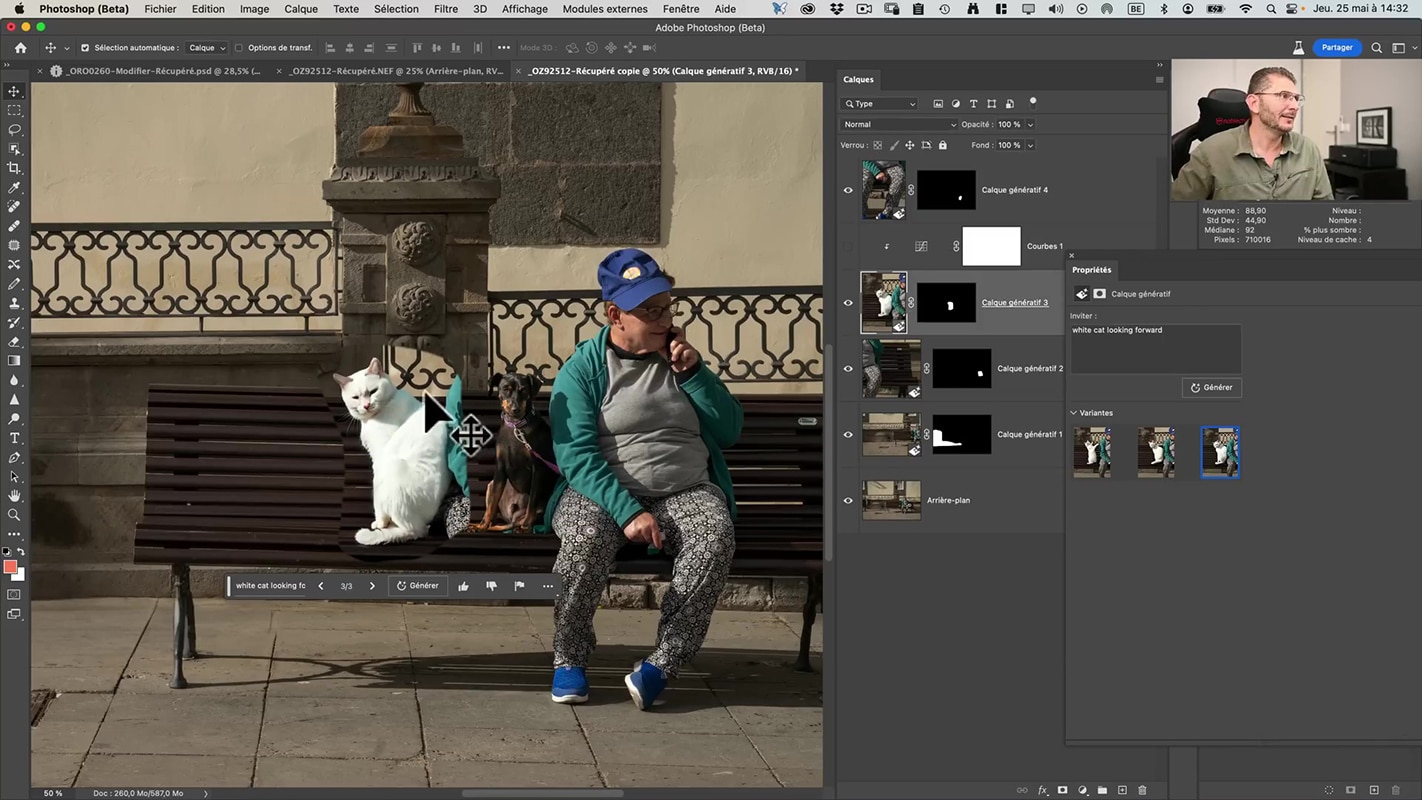The width and height of the screenshot is (1422, 800).
Task: Open the Type layer filter dropdown
Action: point(880,104)
